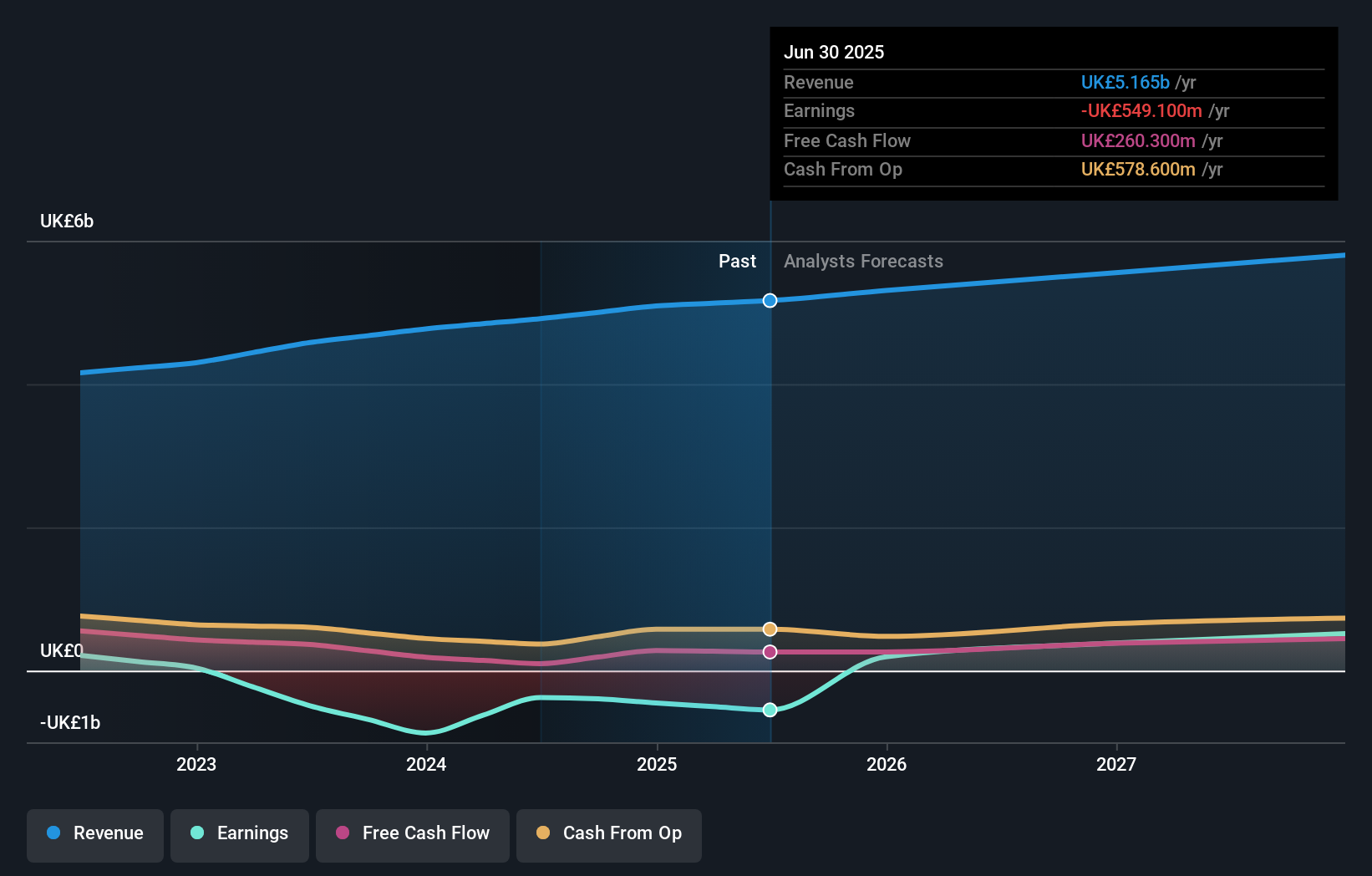The image size is (1372, 876).
Task: Click the UK£5.165b Revenue value in tooltip
Action: pos(1126,82)
